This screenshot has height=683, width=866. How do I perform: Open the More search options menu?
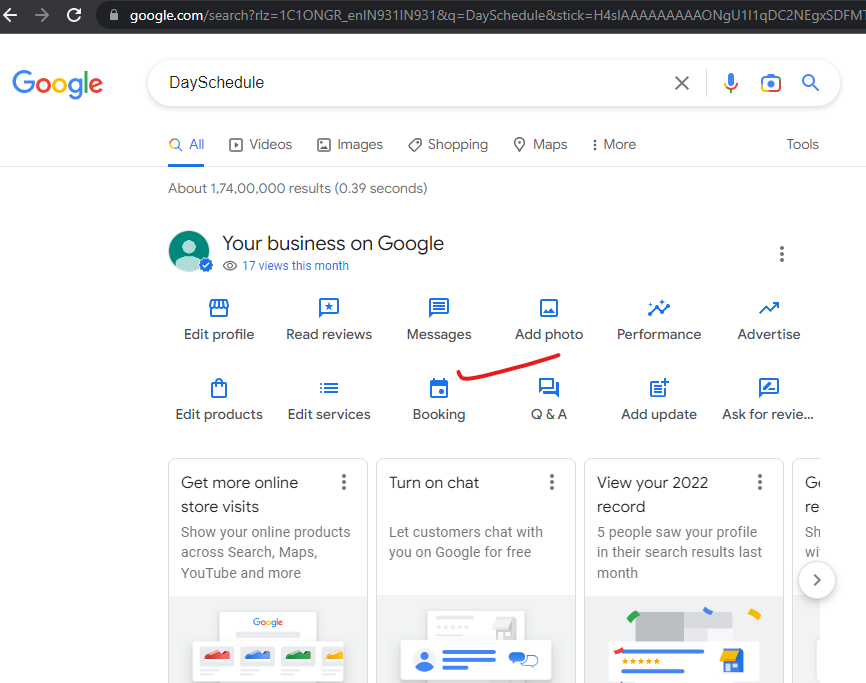coord(612,144)
